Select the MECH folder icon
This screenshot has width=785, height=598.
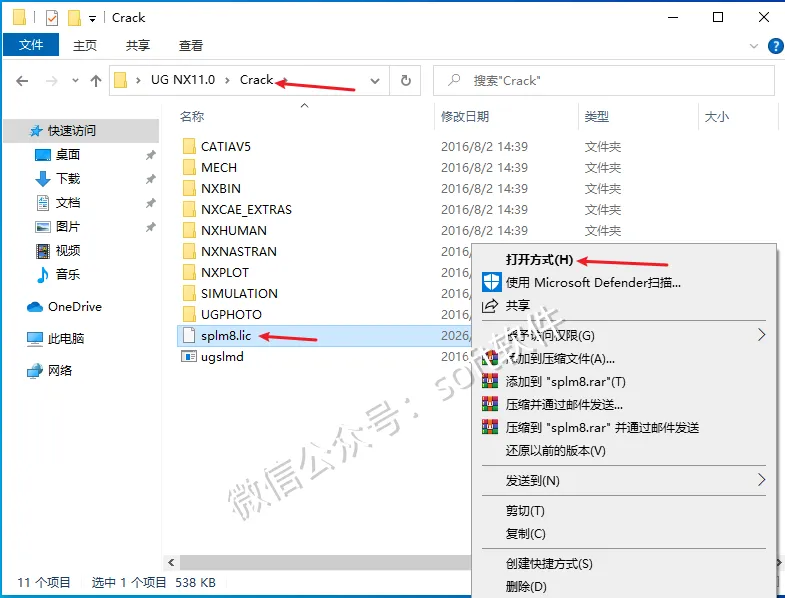click(x=189, y=167)
